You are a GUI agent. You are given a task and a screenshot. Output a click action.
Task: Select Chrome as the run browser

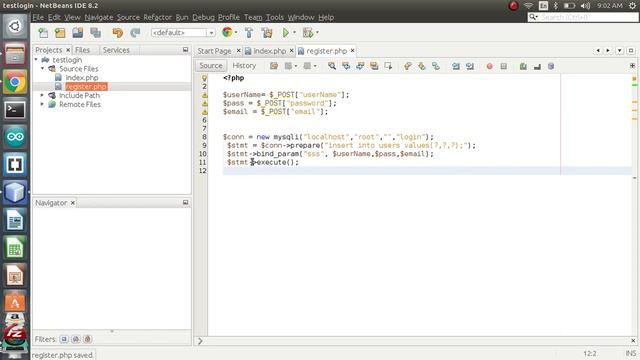227,32
